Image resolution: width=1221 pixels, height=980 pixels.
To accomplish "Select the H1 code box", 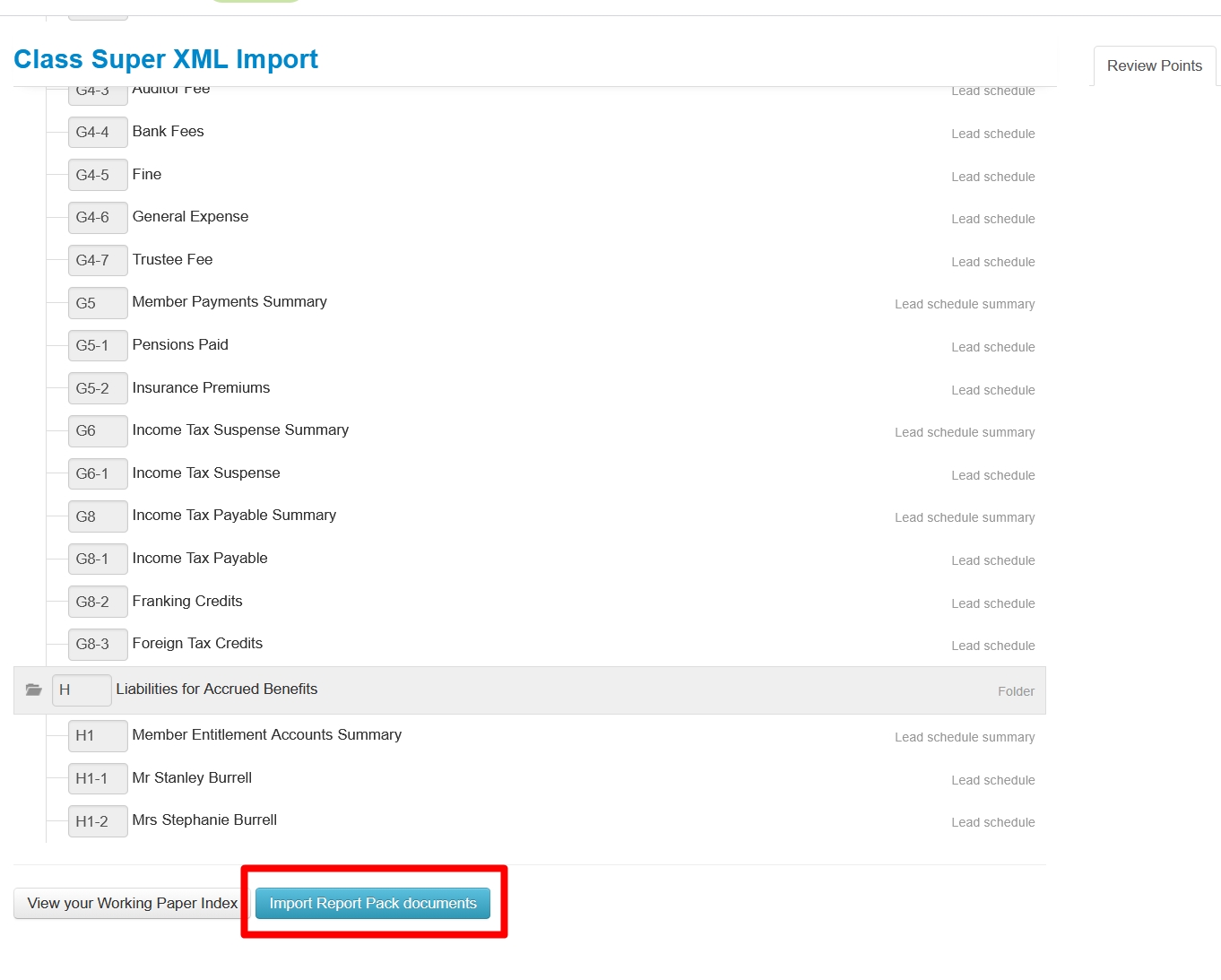I will [x=98, y=735].
